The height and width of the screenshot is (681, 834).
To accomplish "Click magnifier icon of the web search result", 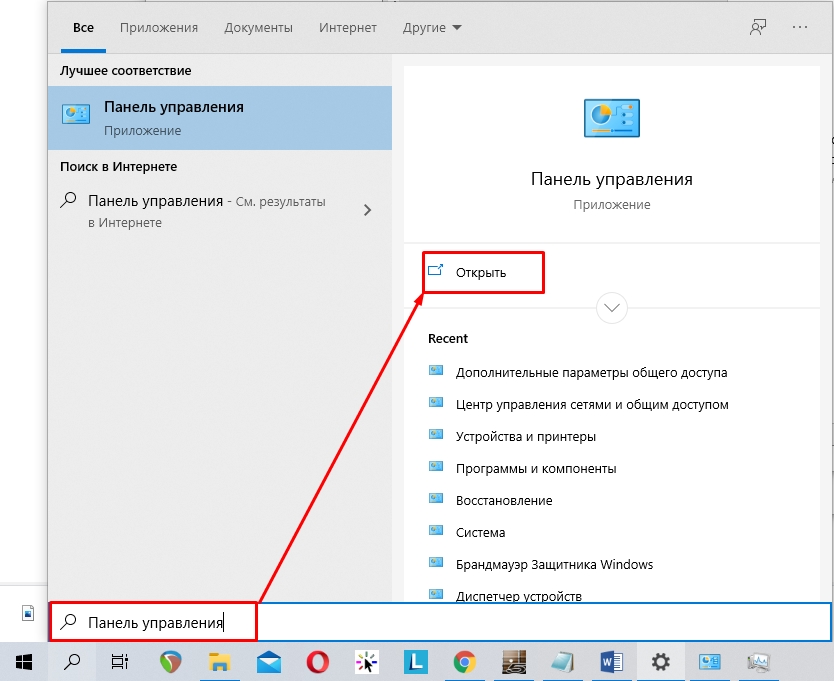I will [x=69, y=200].
